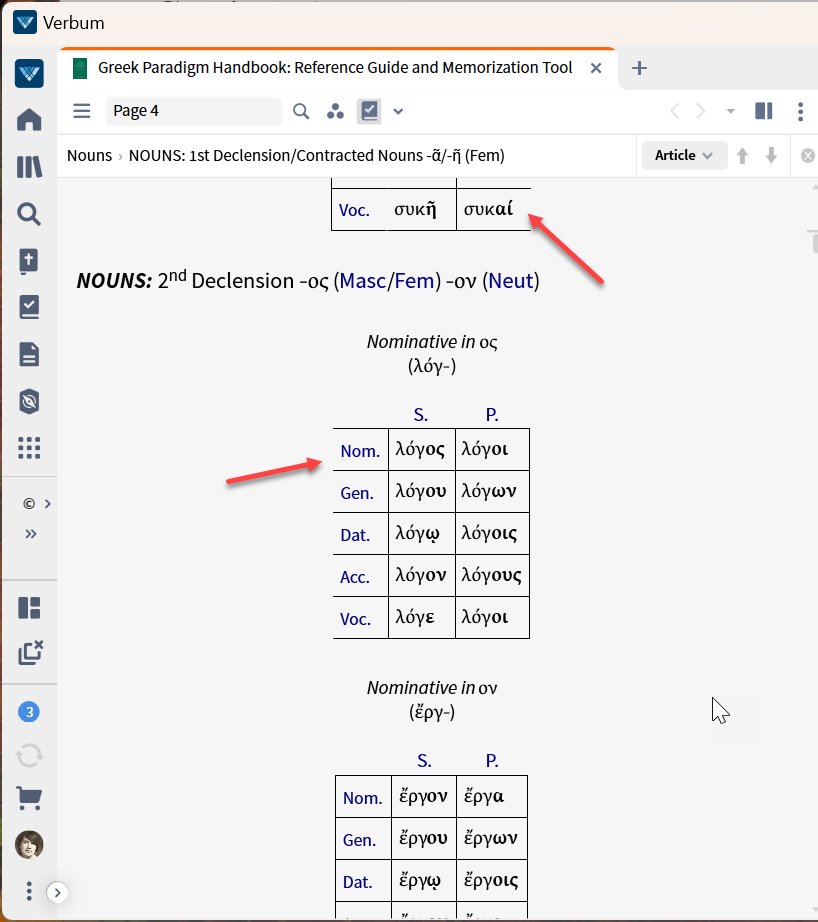The width and height of the screenshot is (818, 922).
Task: Close the locator bar with circled X
Action: pos(808,155)
